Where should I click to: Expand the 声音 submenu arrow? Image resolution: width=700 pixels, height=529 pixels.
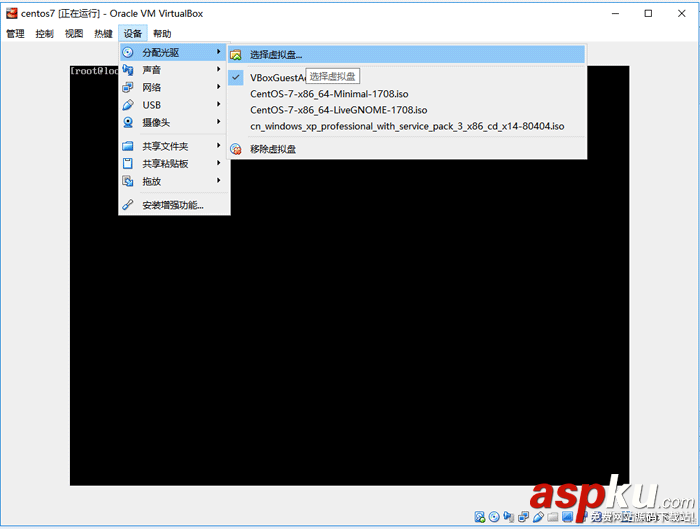coord(219,69)
